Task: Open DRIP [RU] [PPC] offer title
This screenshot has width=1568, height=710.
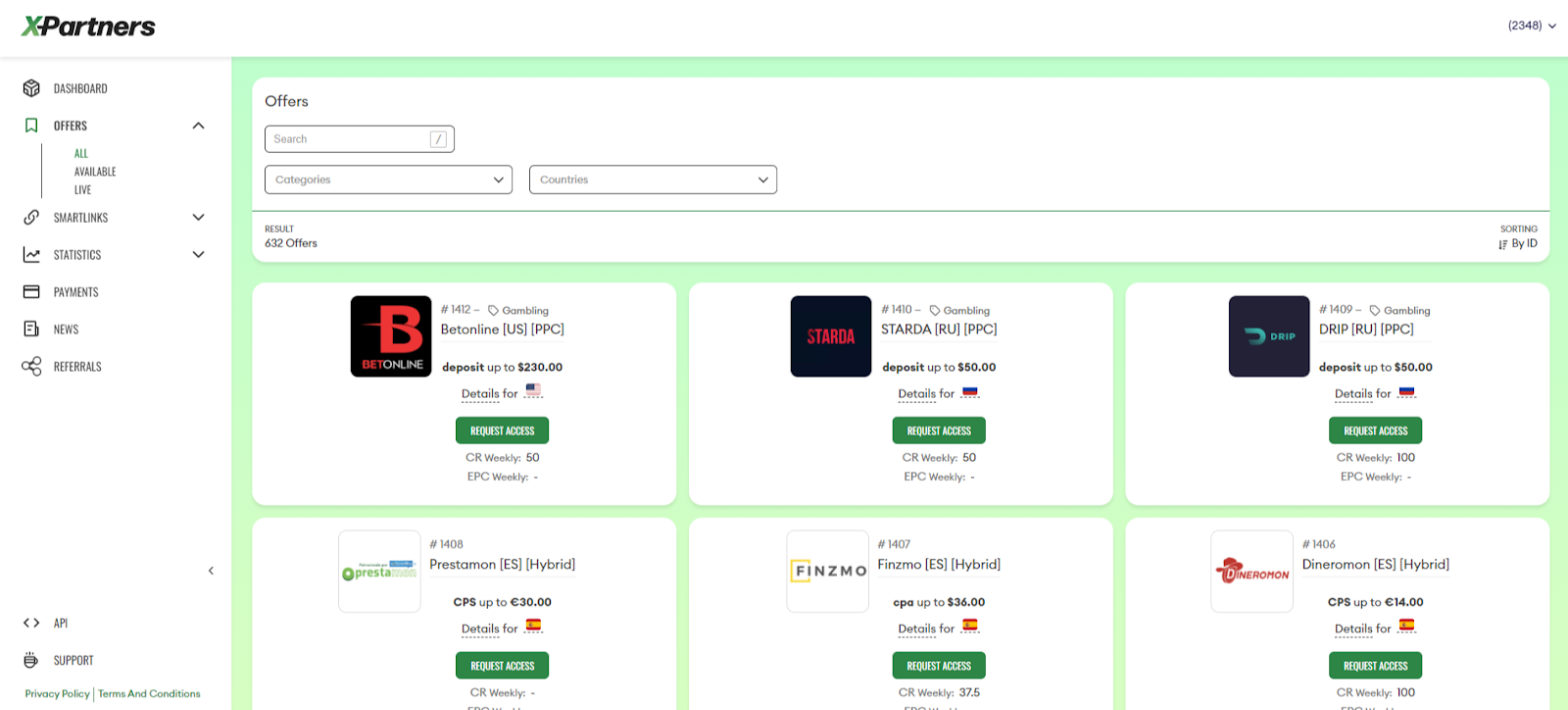Action: (x=1366, y=330)
